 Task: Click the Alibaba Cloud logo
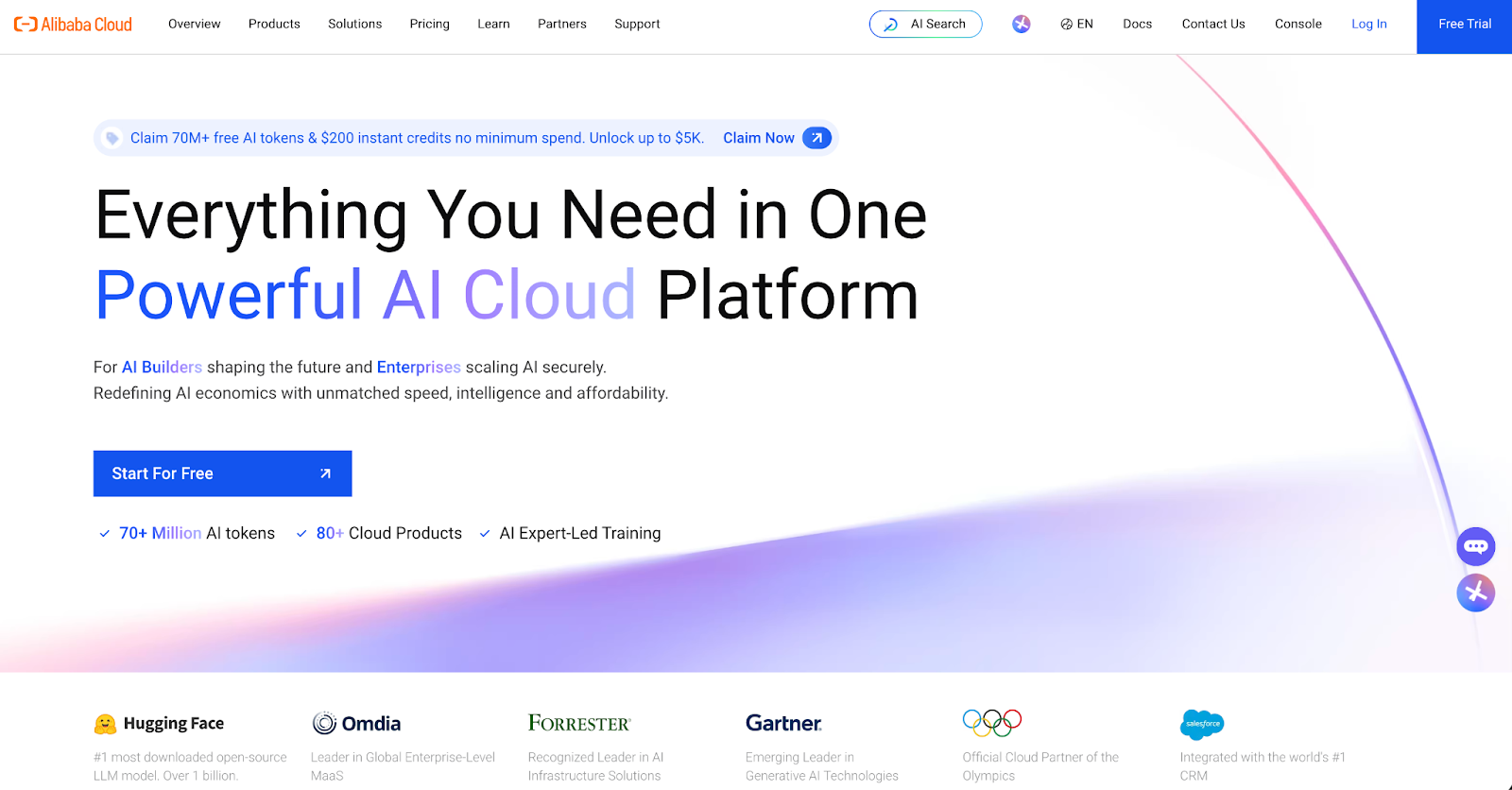(73, 25)
